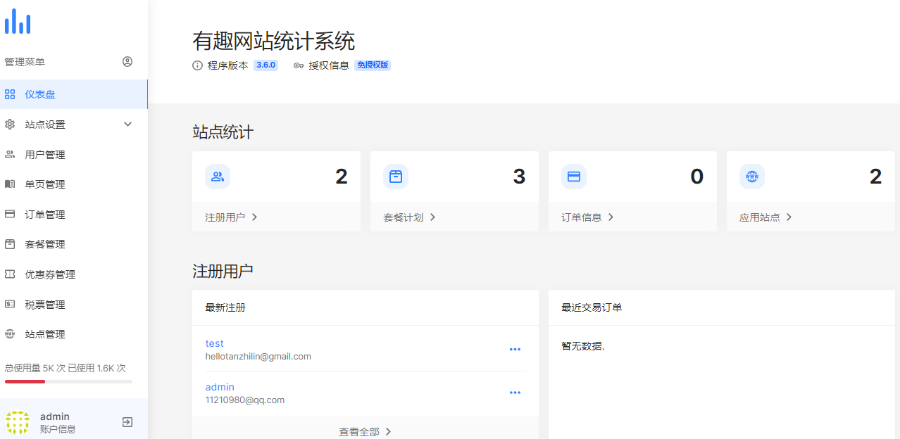The height and width of the screenshot is (439, 900).
Task: Click the info icon beside 程序版本
Action: pyautogui.click(x=197, y=65)
